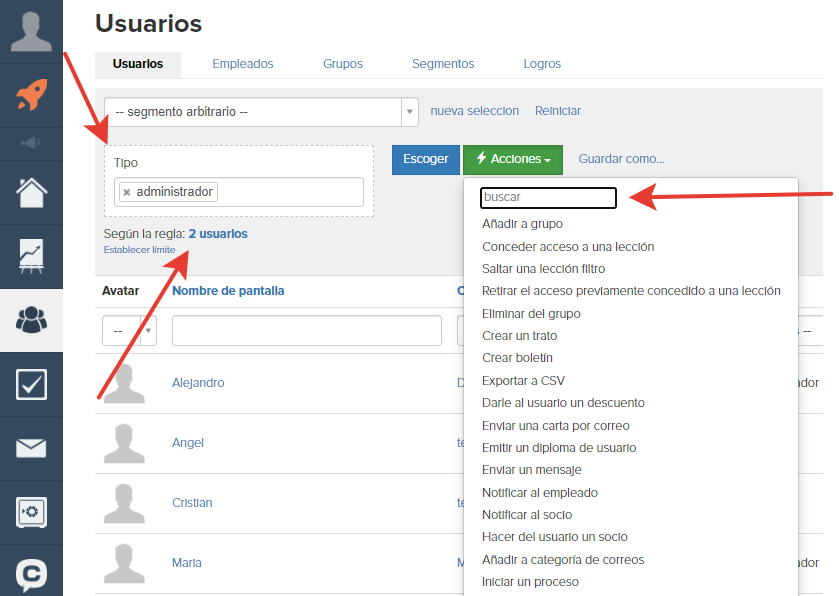The height and width of the screenshot is (596, 839).
Task: Choose Añadir a grupo action
Action: 522,224
